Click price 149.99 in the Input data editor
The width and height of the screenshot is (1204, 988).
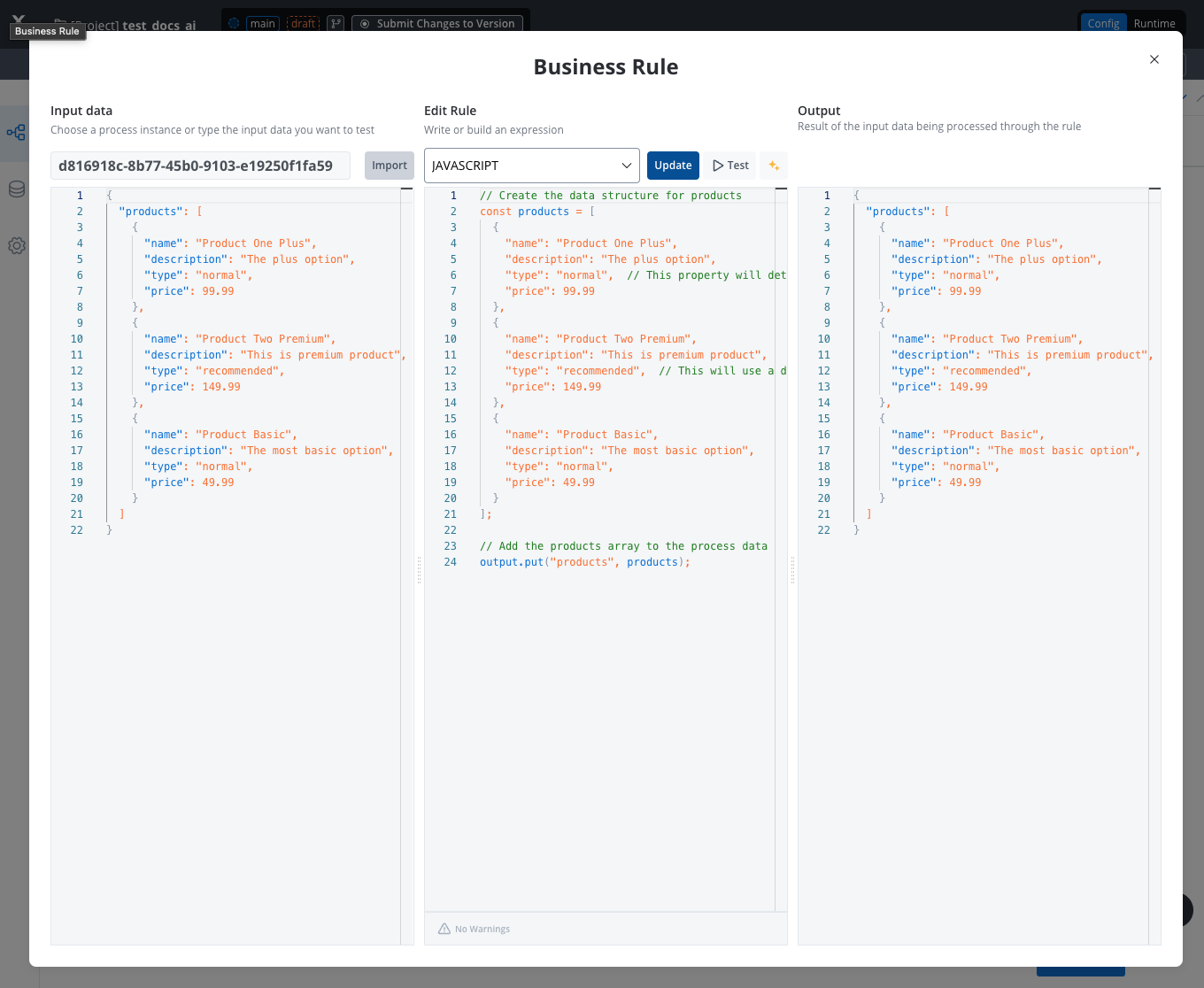pos(221,387)
